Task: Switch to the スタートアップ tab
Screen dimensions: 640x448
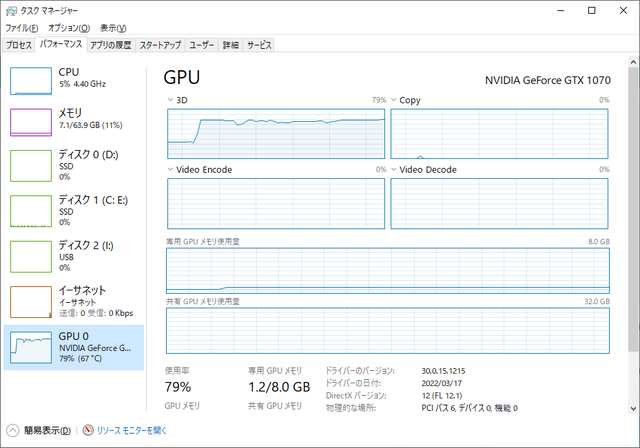Action: [x=160, y=45]
